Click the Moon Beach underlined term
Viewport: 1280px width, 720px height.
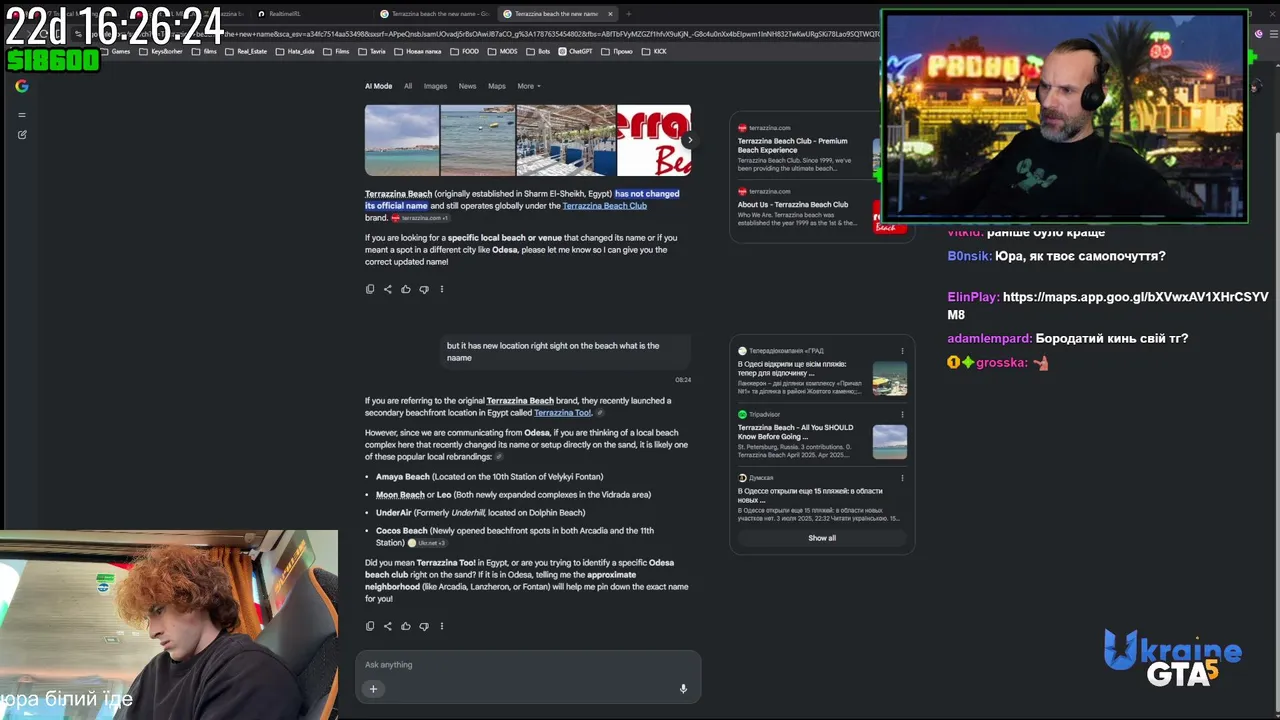point(400,495)
